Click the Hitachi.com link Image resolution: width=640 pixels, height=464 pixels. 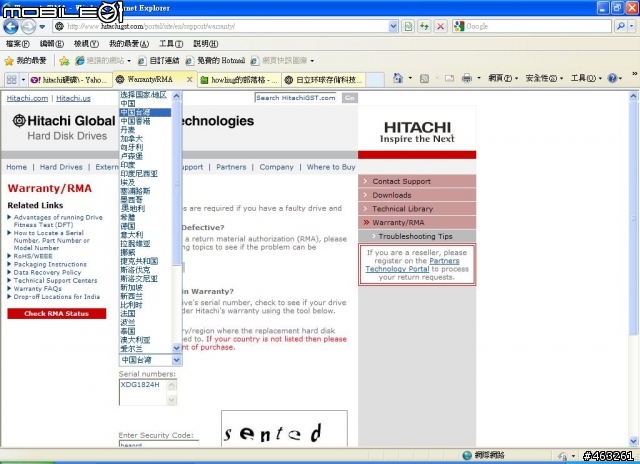click(x=27, y=98)
